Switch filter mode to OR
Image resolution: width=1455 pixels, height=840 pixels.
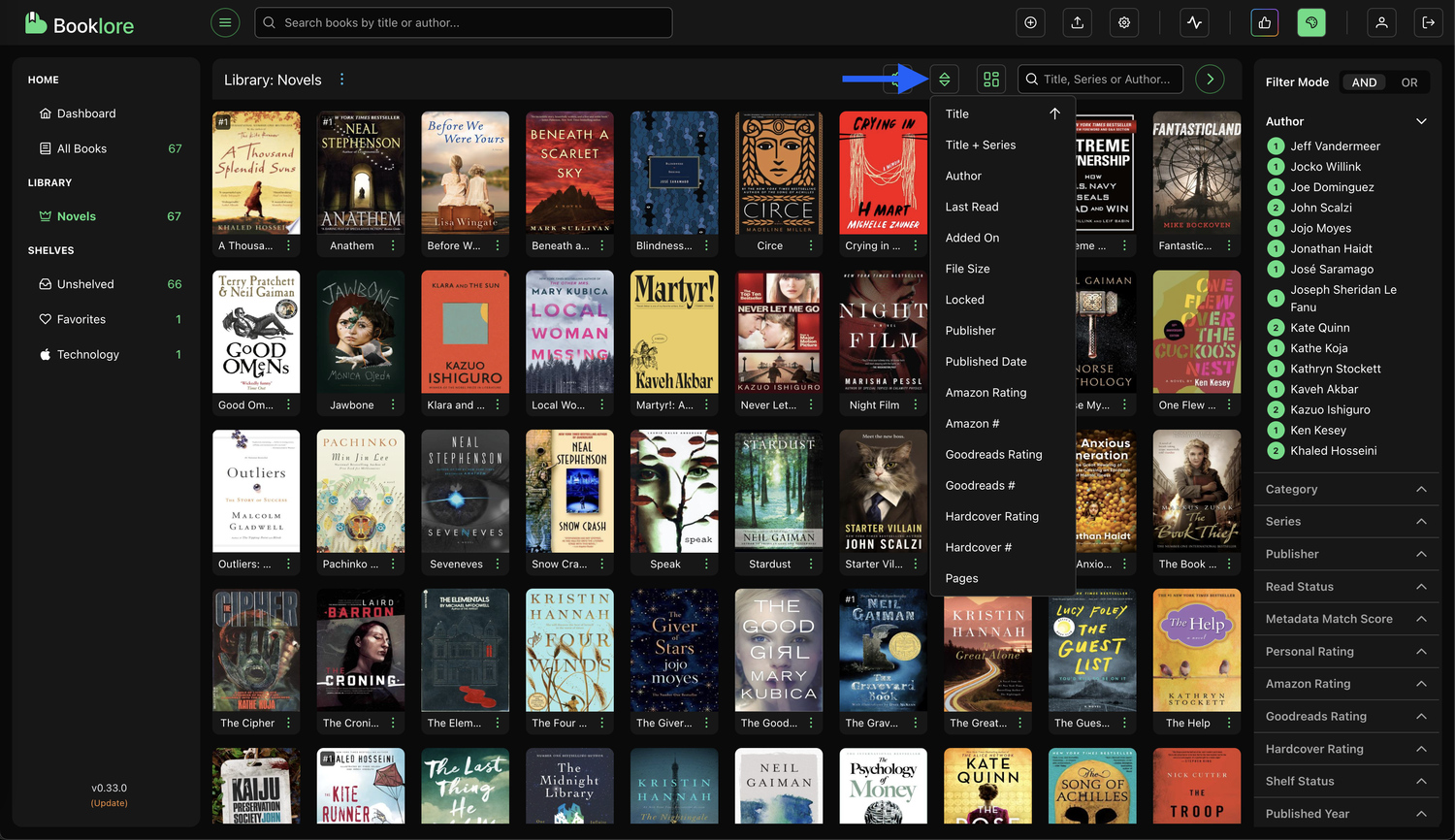(x=1408, y=82)
